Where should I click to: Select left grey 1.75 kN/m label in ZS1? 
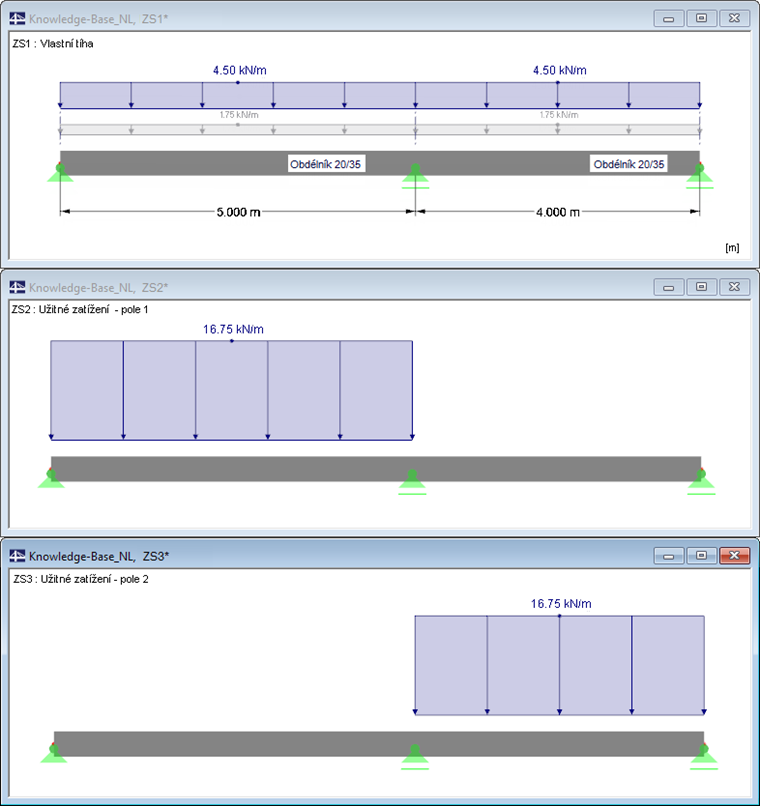[x=239, y=115]
